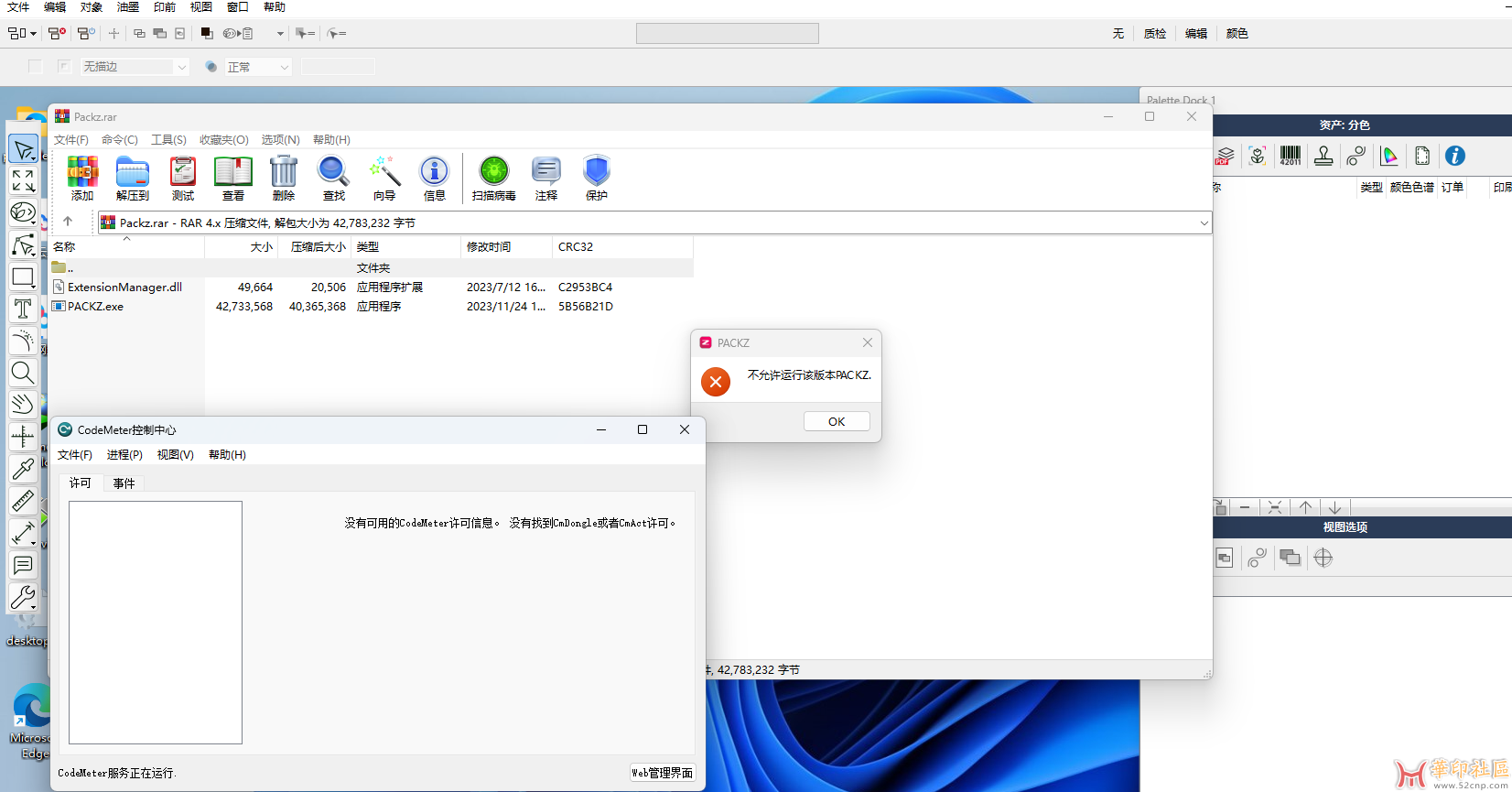Select the Ruler measure tool in PACKZ toolbox
This screenshot has height=792, width=1512.
(23, 501)
